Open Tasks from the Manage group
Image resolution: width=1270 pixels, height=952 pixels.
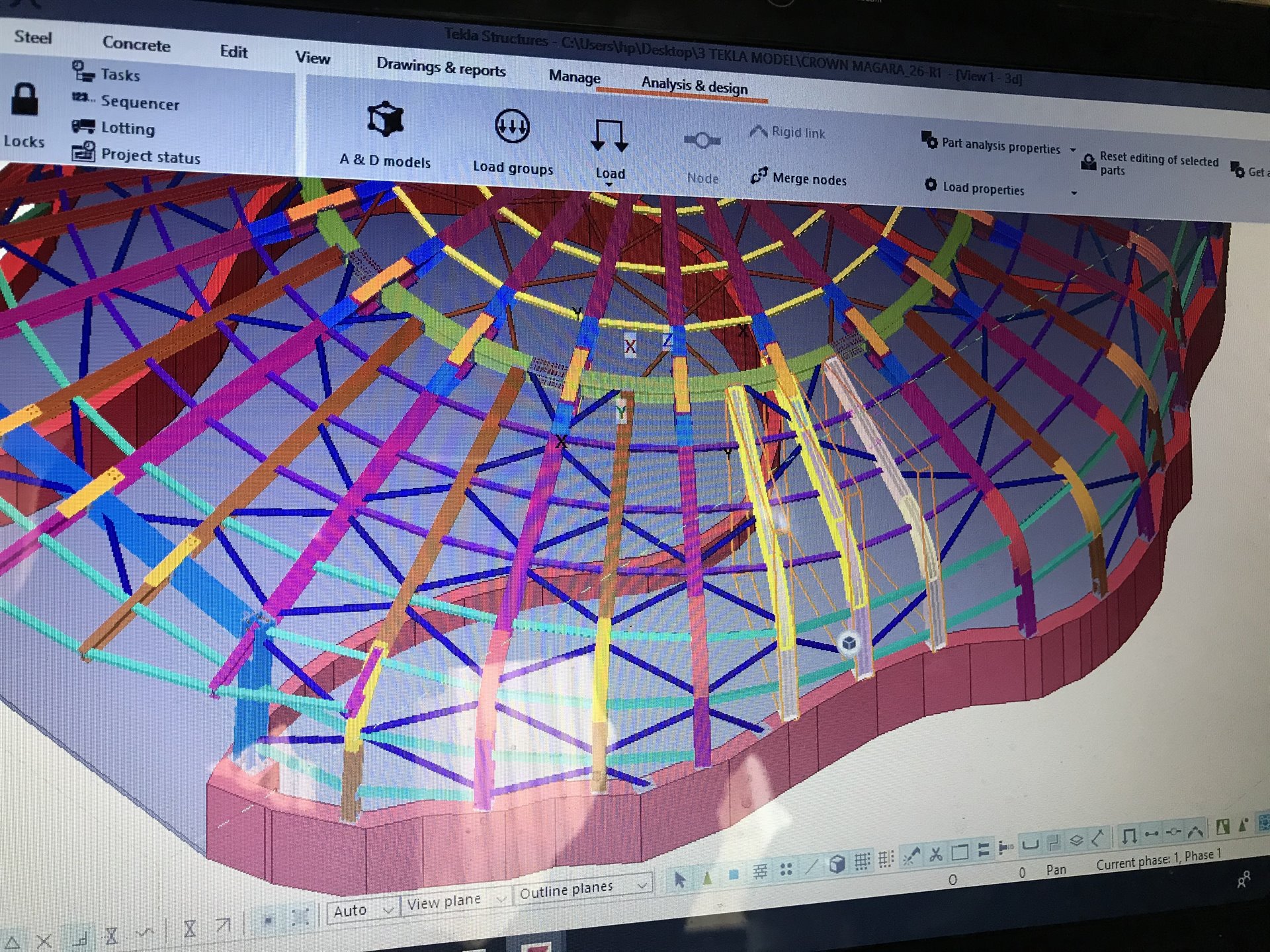click(106, 72)
